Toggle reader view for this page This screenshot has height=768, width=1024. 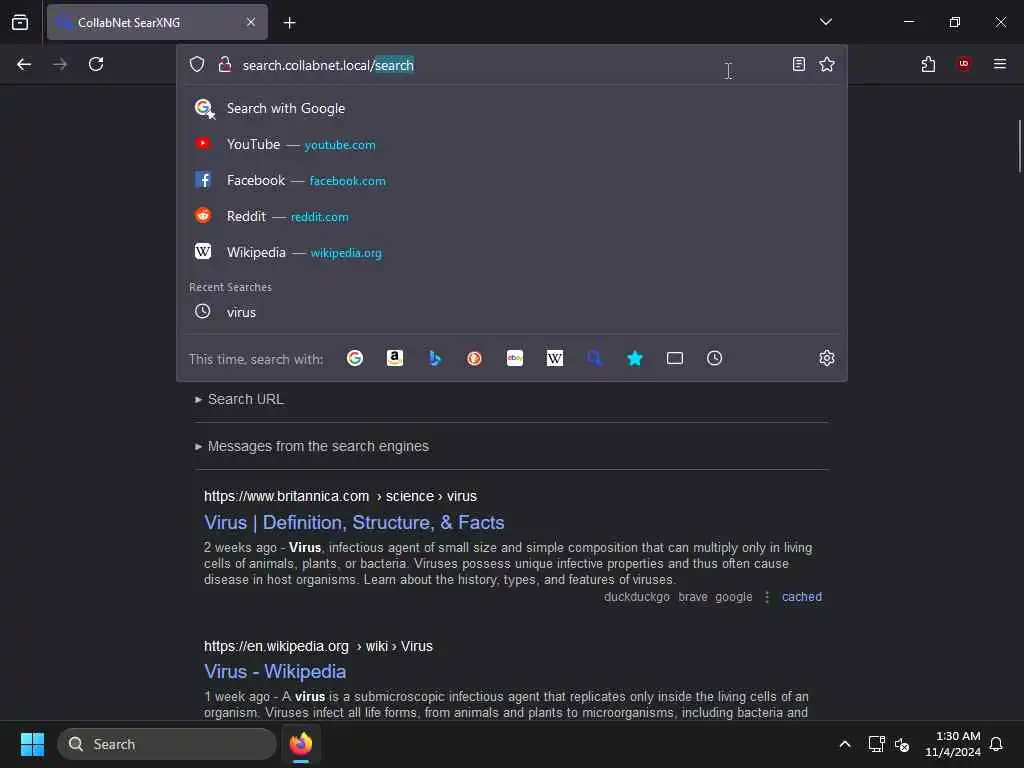(x=799, y=64)
